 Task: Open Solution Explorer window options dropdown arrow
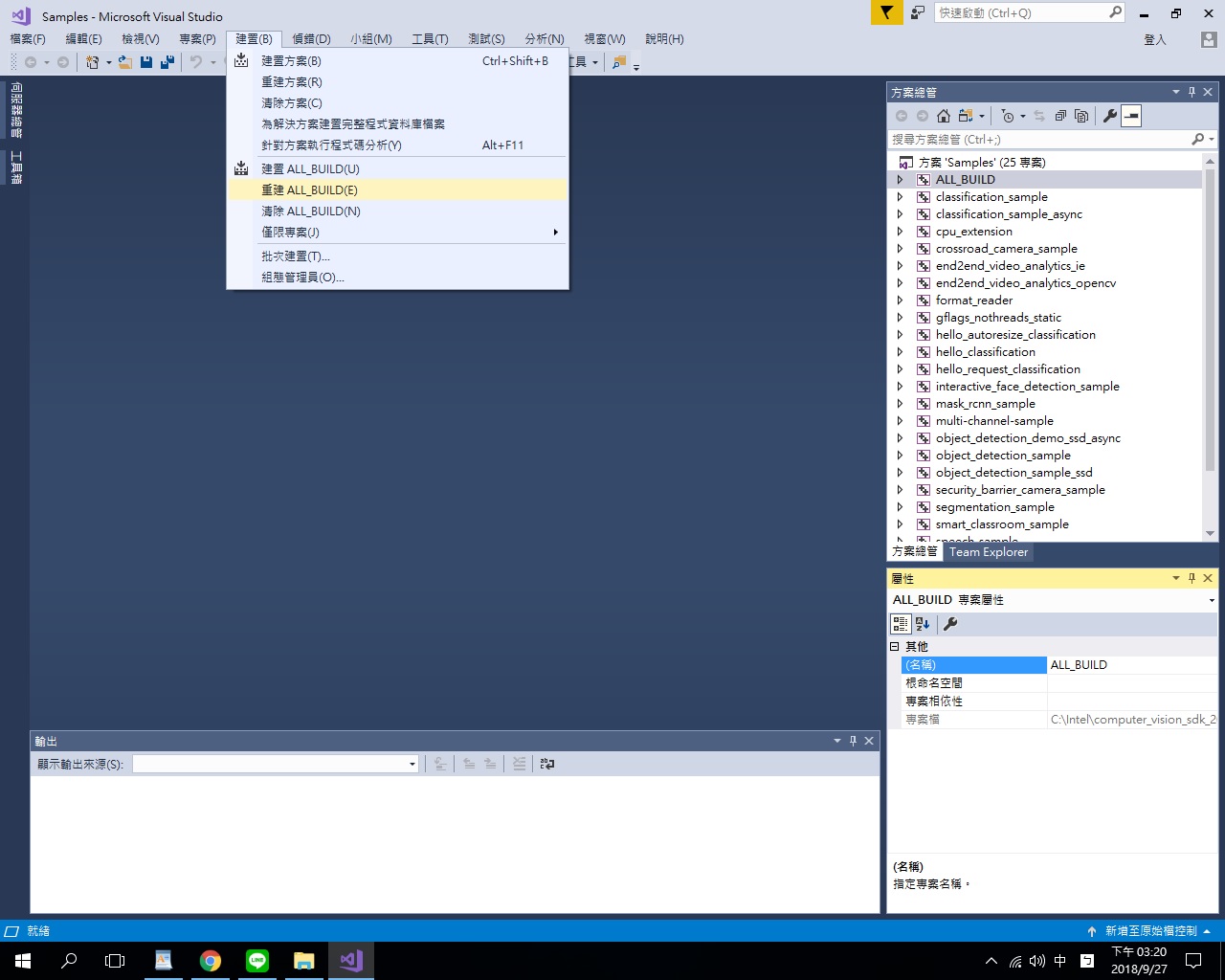pyautogui.click(x=1175, y=92)
